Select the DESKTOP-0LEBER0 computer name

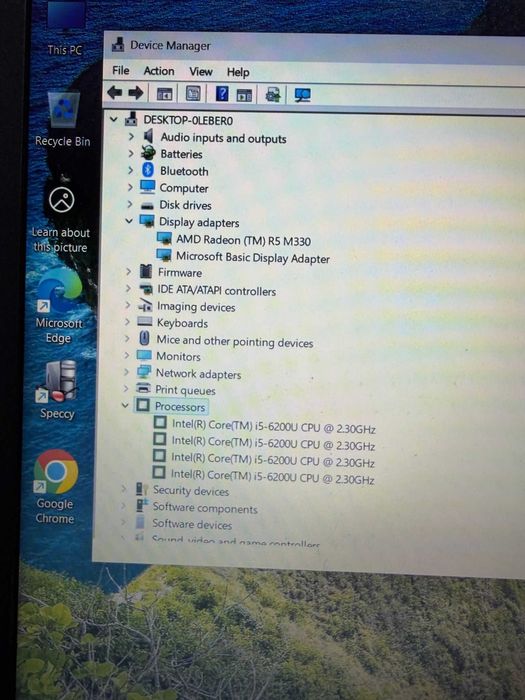click(188, 120)
